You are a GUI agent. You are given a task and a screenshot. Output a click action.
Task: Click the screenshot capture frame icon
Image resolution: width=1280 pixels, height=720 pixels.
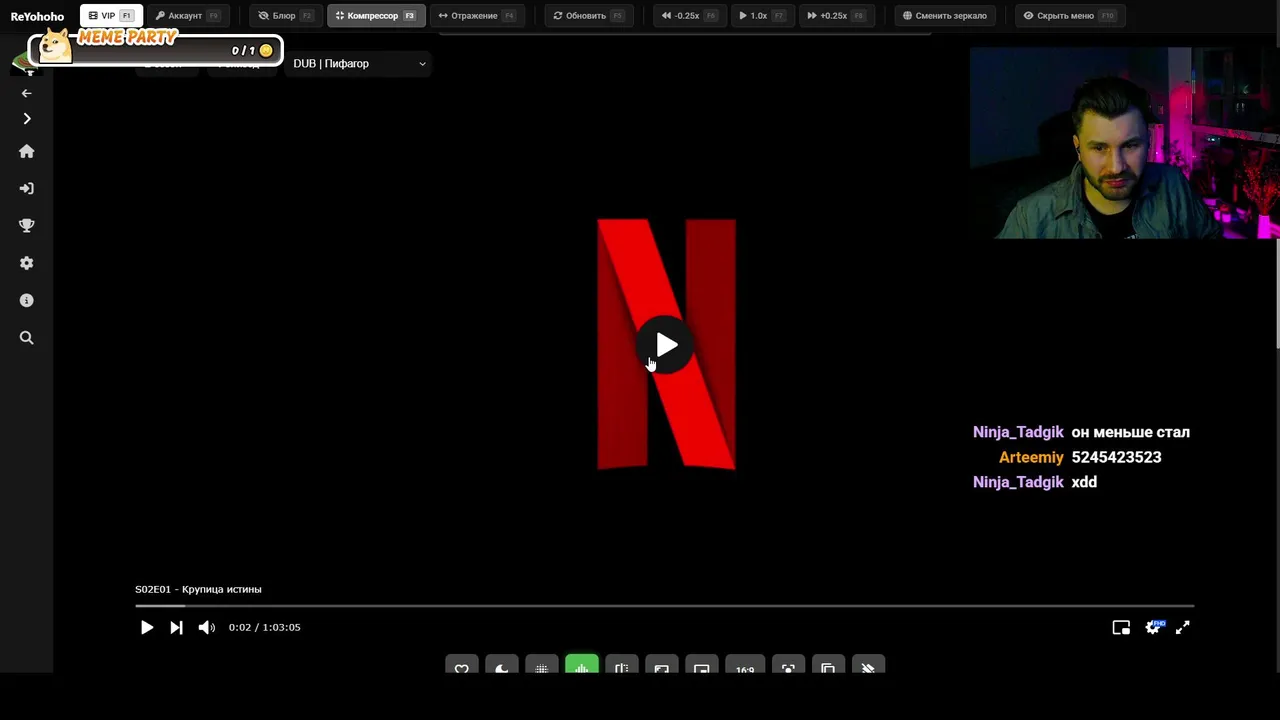[788, 666]
